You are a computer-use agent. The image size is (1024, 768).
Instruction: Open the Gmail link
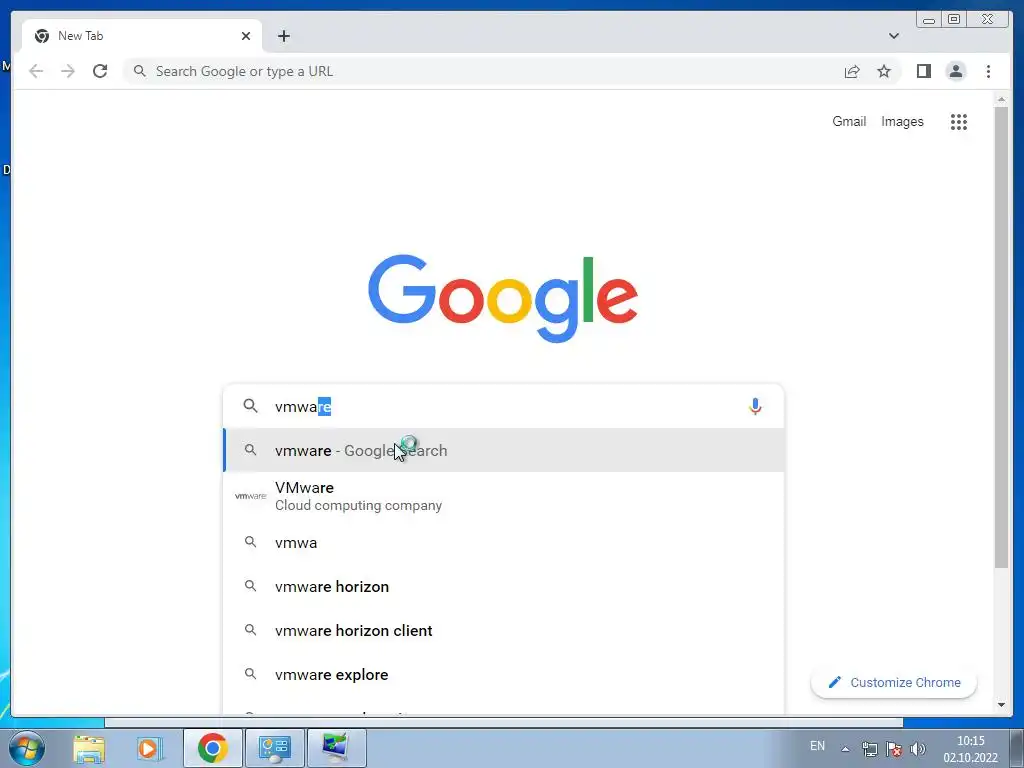[x=848, y=121]
